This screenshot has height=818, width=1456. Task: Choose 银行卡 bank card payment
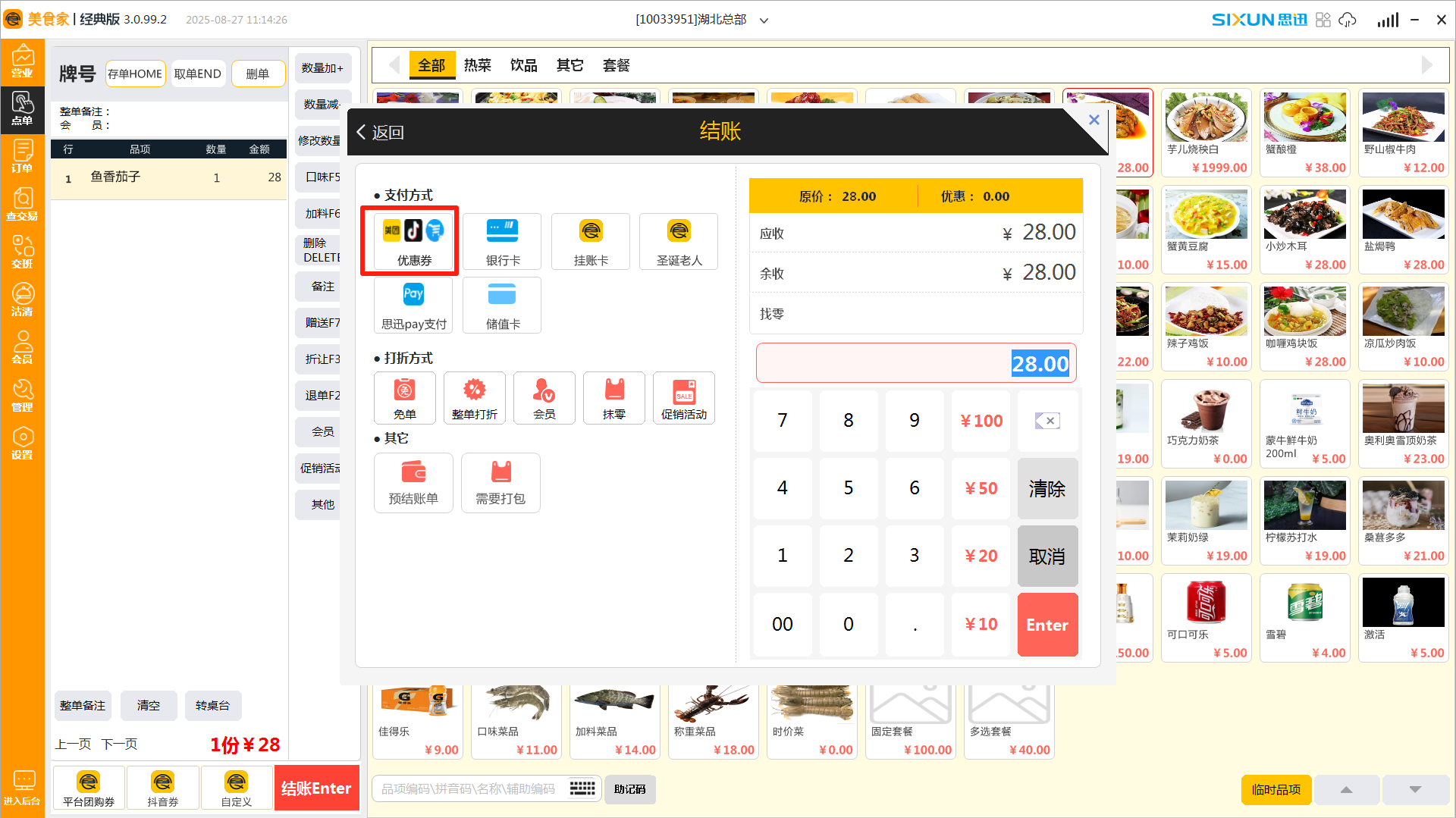click(x=502, y=241)
